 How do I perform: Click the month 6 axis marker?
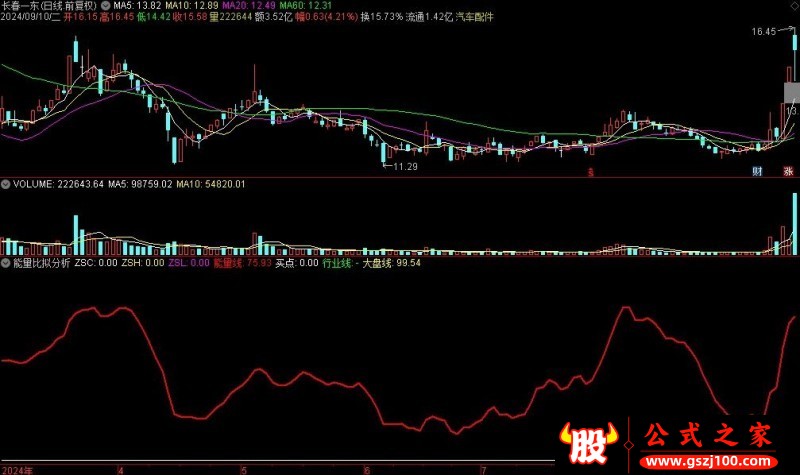[x=366, y=470]
